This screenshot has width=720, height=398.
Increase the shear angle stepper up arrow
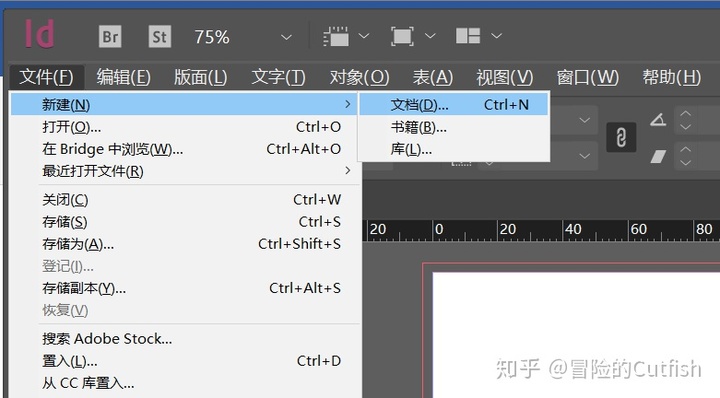(686, 149)
